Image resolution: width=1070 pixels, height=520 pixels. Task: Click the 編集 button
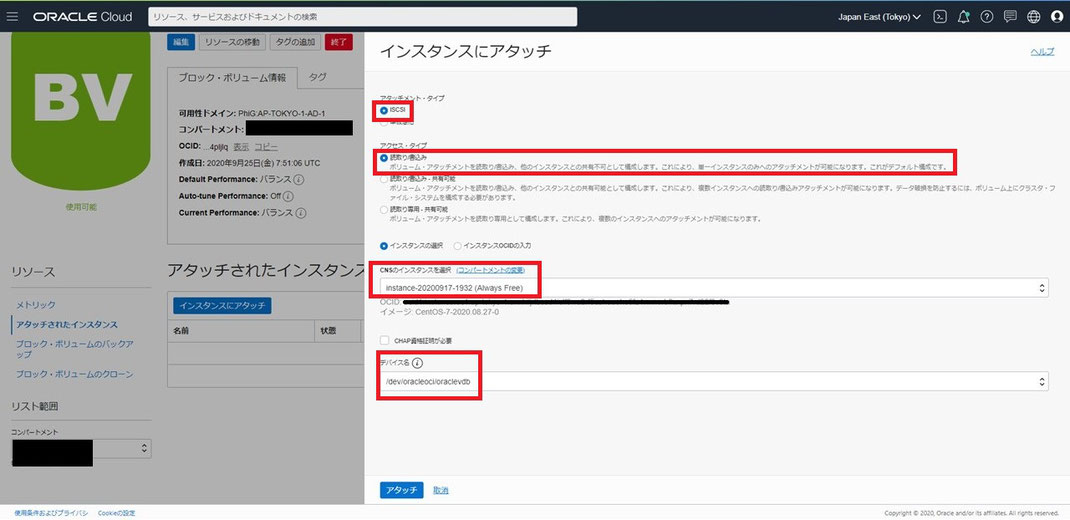pos(182,42)
